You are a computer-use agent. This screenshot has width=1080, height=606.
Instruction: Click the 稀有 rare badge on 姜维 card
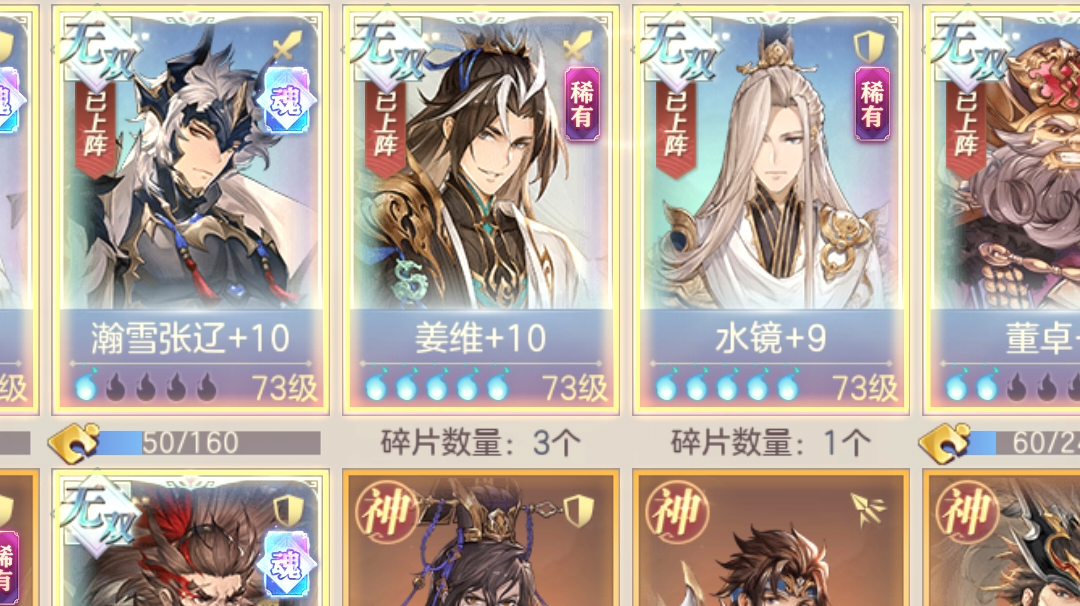tap(582, 105)
